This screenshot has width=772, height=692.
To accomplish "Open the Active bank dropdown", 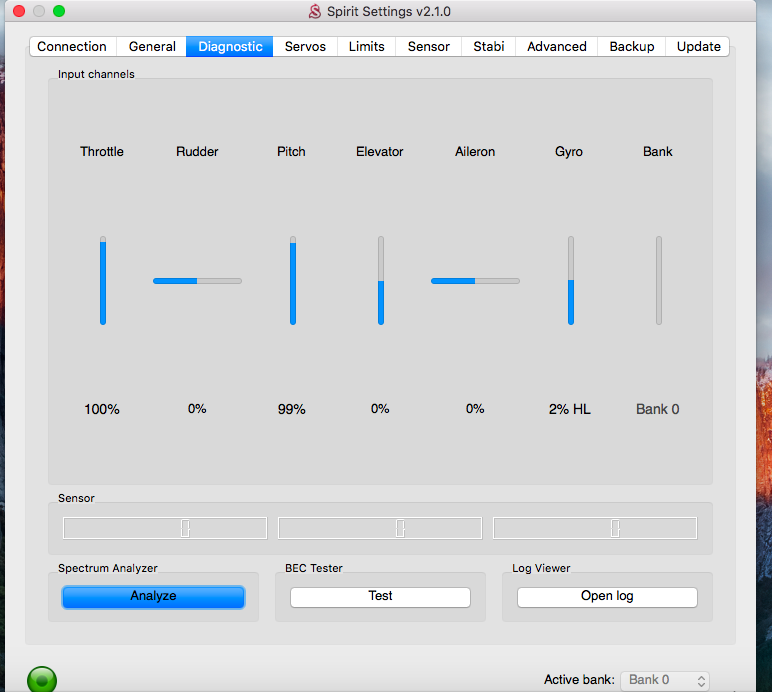I will [x=665, y=680].
